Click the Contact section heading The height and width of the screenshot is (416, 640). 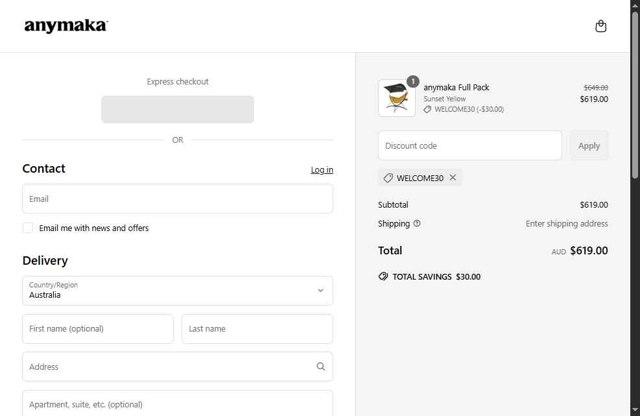click(44, 169)
